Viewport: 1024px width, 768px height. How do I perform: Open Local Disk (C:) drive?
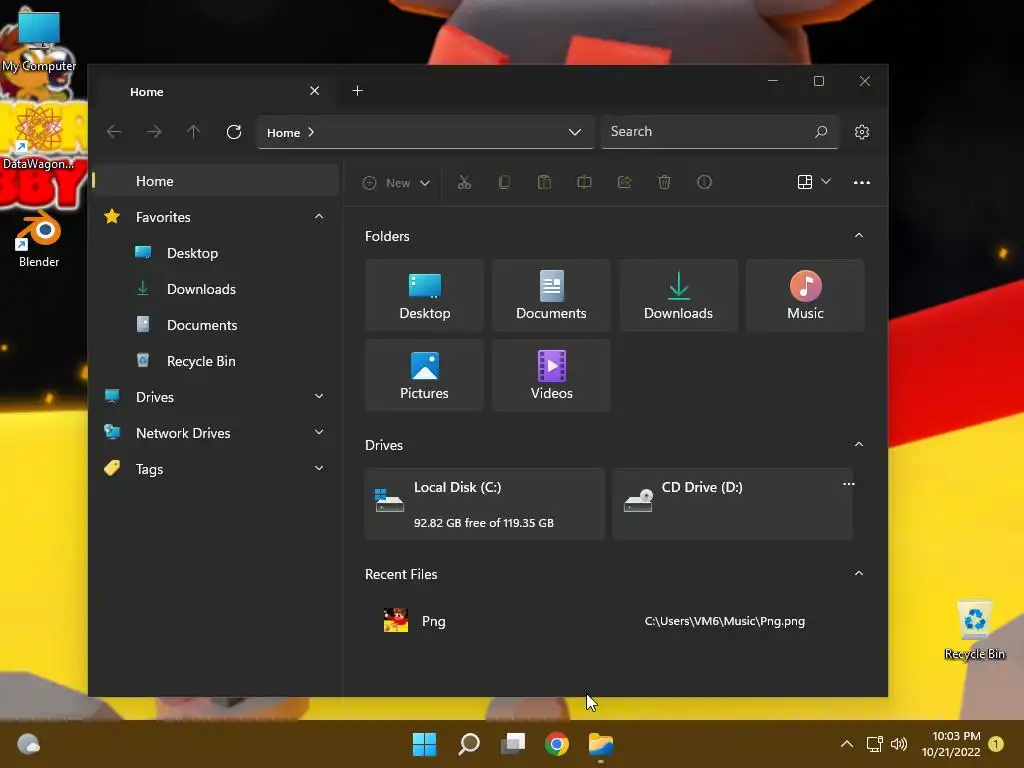point(485,504)
